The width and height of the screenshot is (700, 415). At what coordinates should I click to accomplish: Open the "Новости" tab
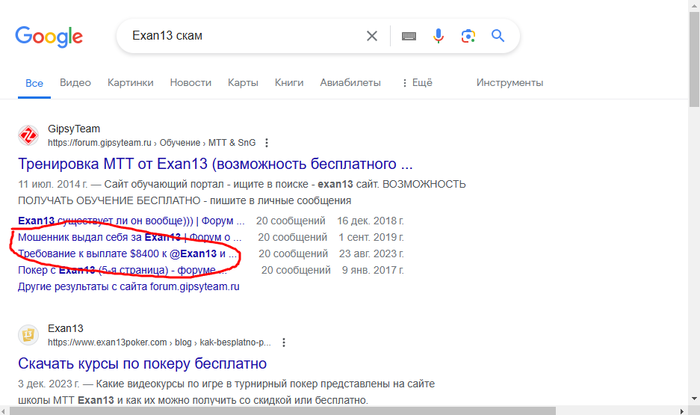tap(190, 82)
